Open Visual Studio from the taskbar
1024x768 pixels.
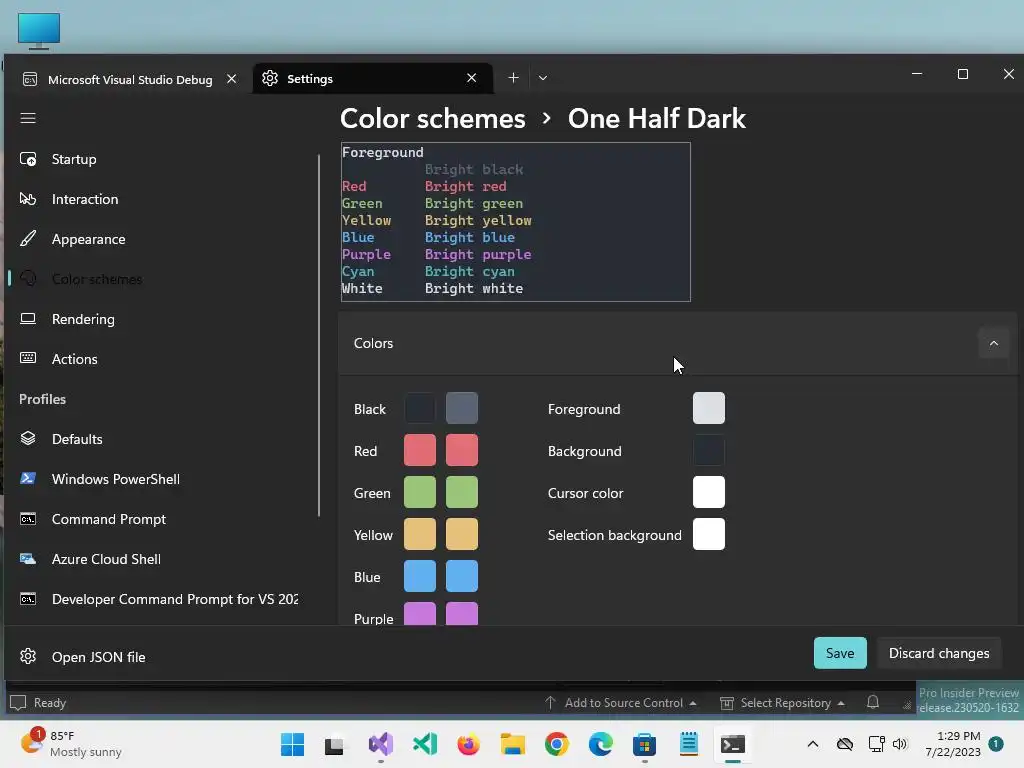coord(381,744)
